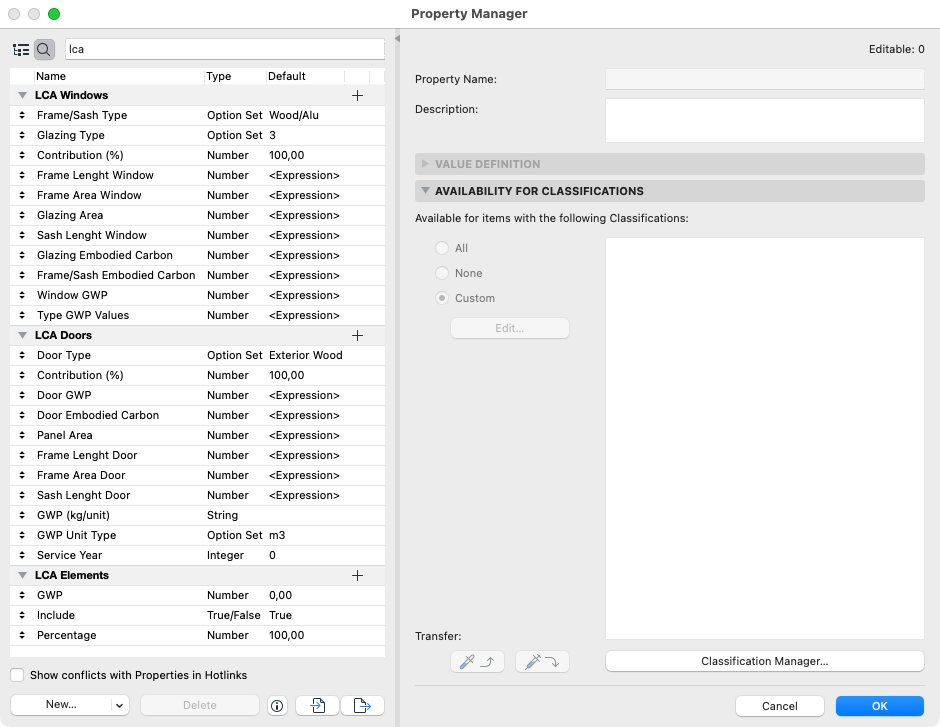Enable Show conflicts with Properties in Hotlinks
940x727 pixels.
[x=17, y=675]
